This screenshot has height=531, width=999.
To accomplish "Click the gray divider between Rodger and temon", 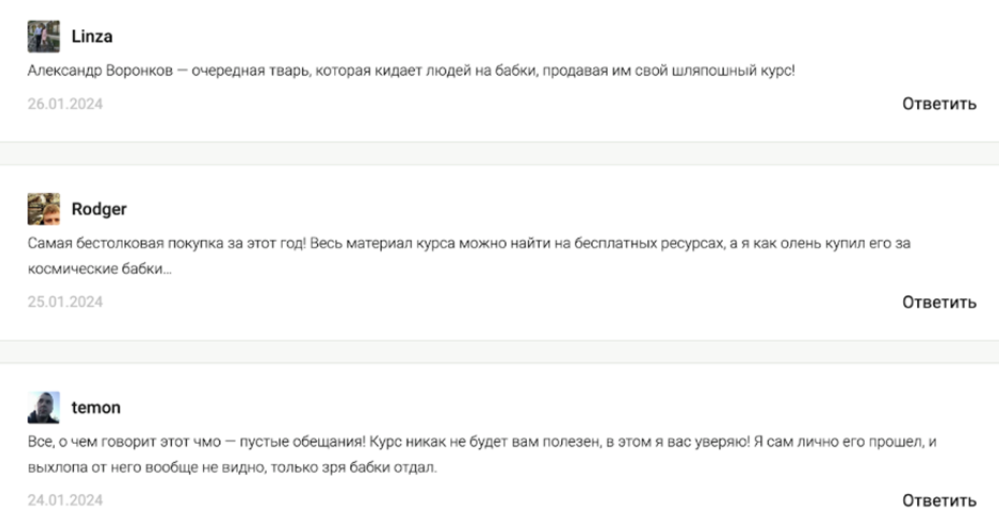I will 499,351.
